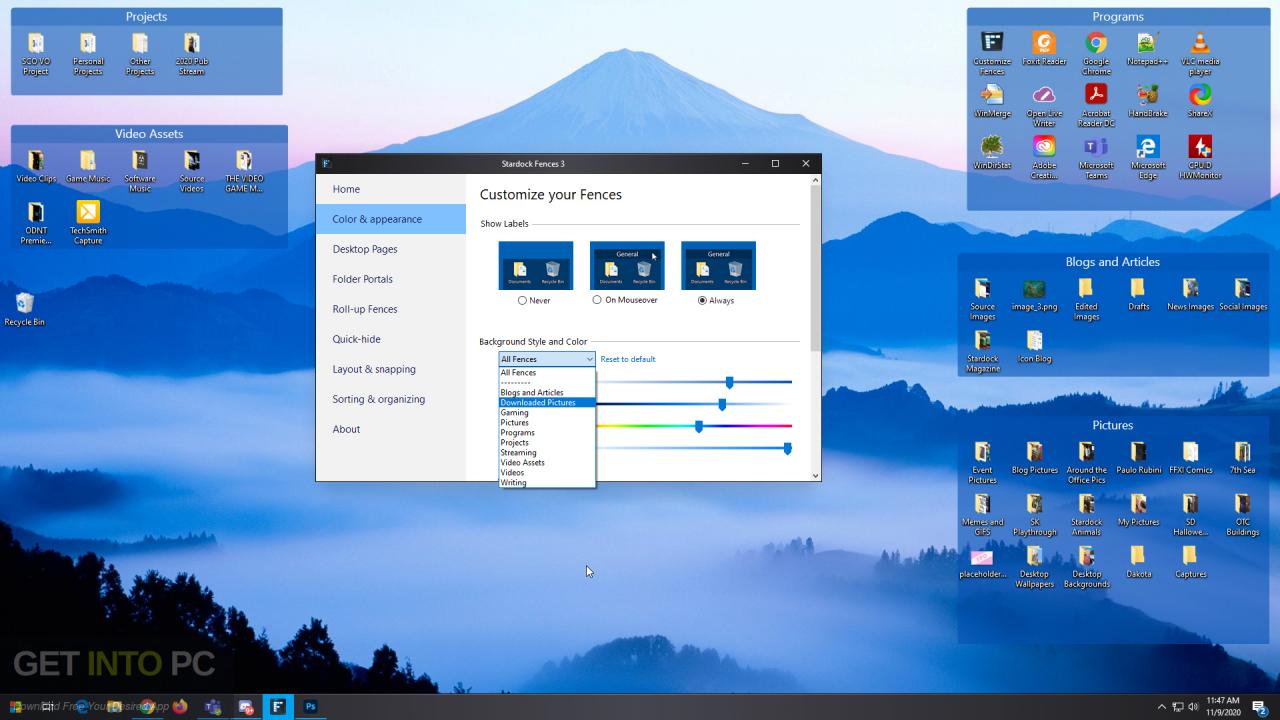1280x720 pixels.
Task: Open the Color & appearance section
Action: (391, 219)
